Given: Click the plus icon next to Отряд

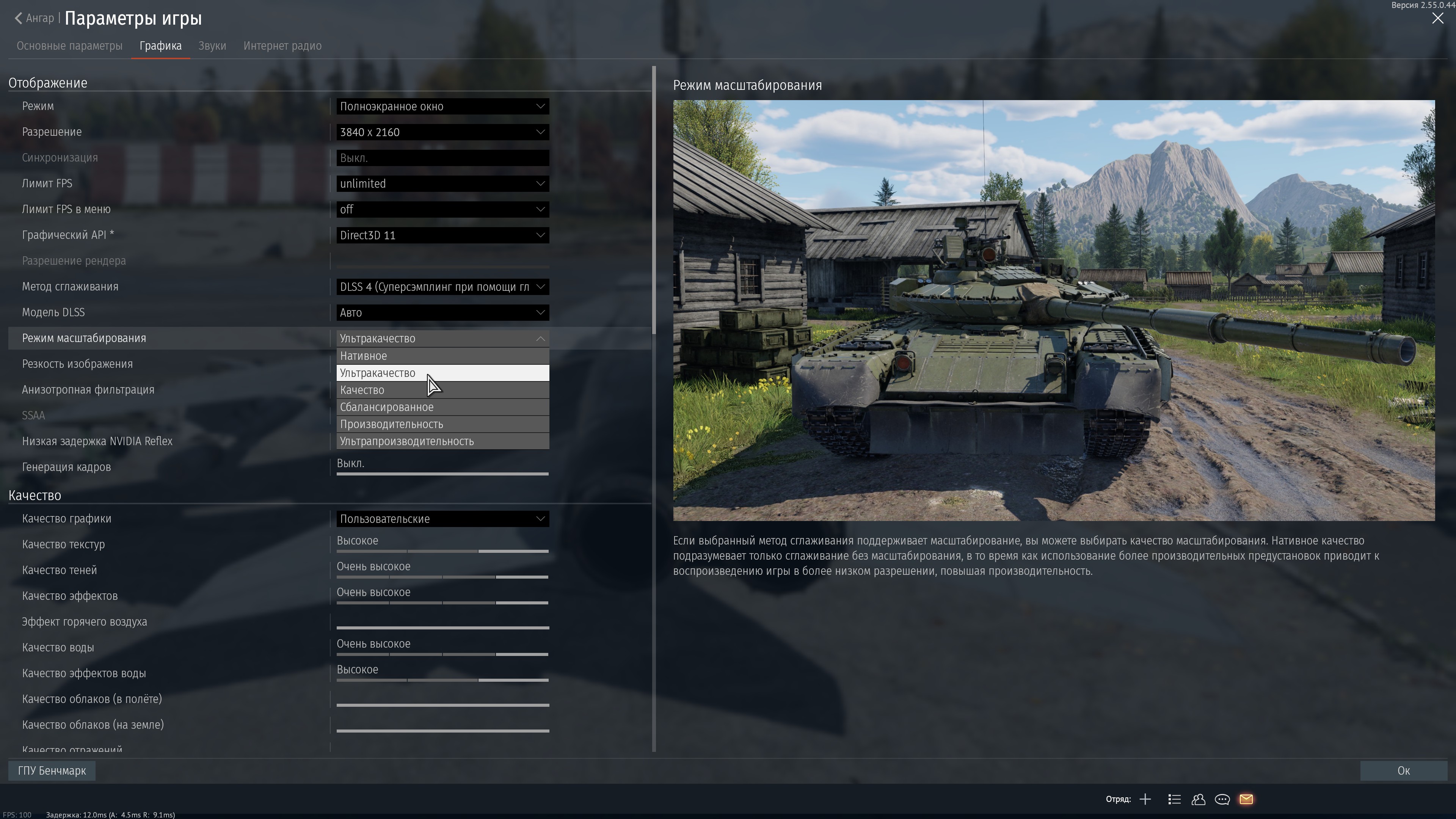Looking at the screenshot, I should (1145, 799).
